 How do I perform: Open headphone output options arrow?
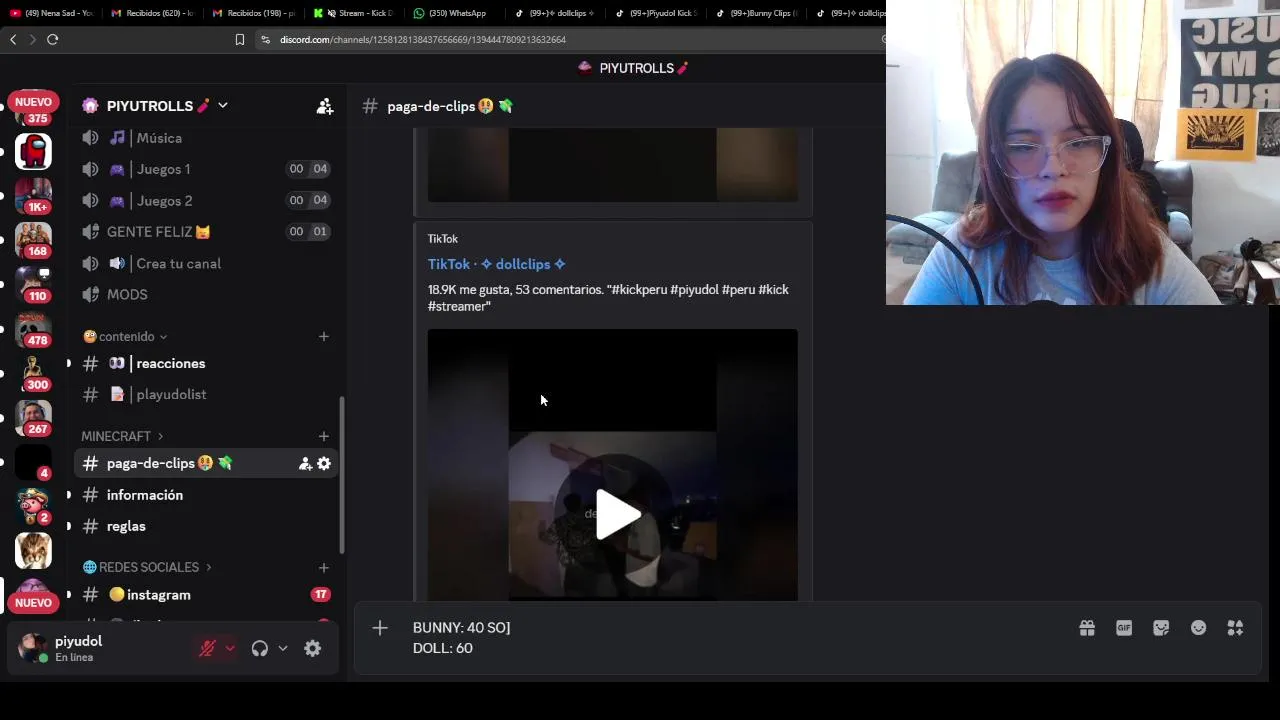coord(283,648)
